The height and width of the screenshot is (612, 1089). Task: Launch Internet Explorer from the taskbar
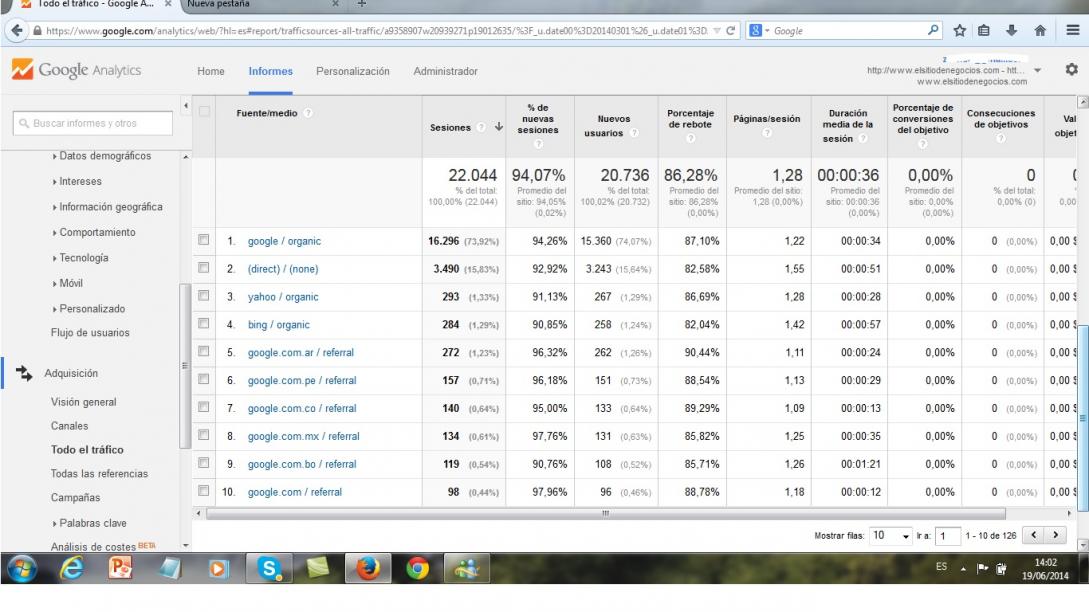click(72, 569)
